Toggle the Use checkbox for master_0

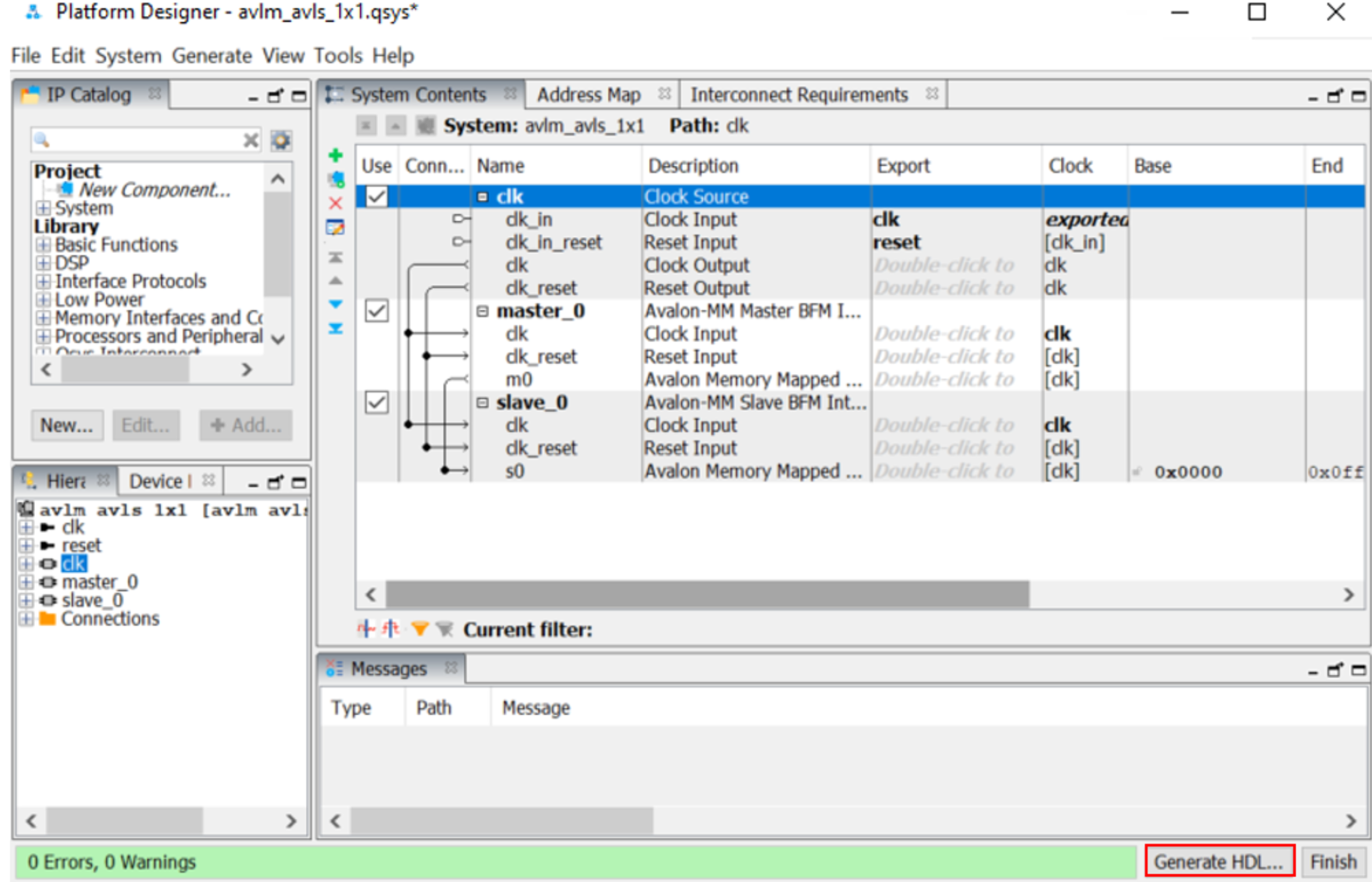pos(377,311)
